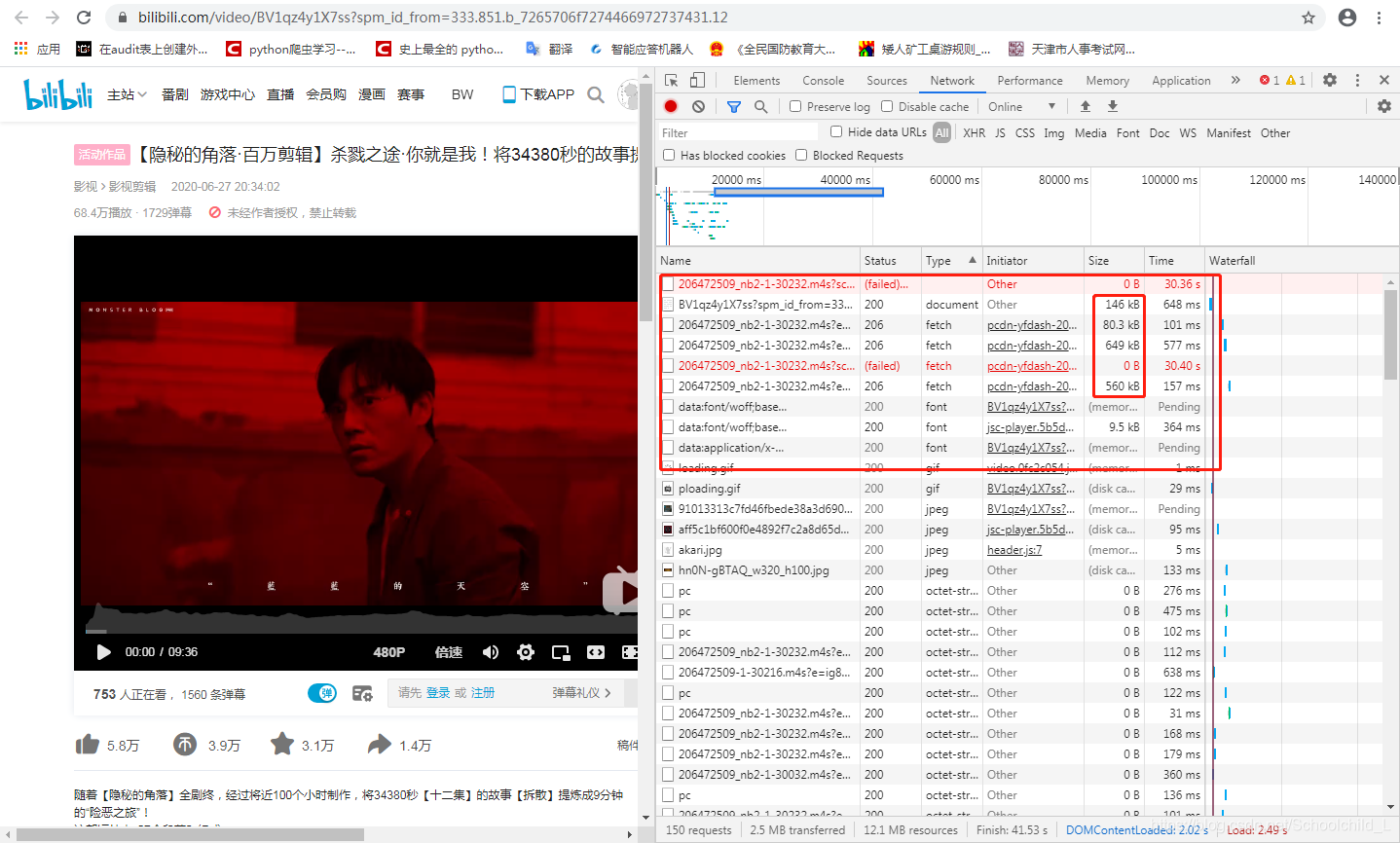
Task: Give coins to the video
Action: [185, 745]
